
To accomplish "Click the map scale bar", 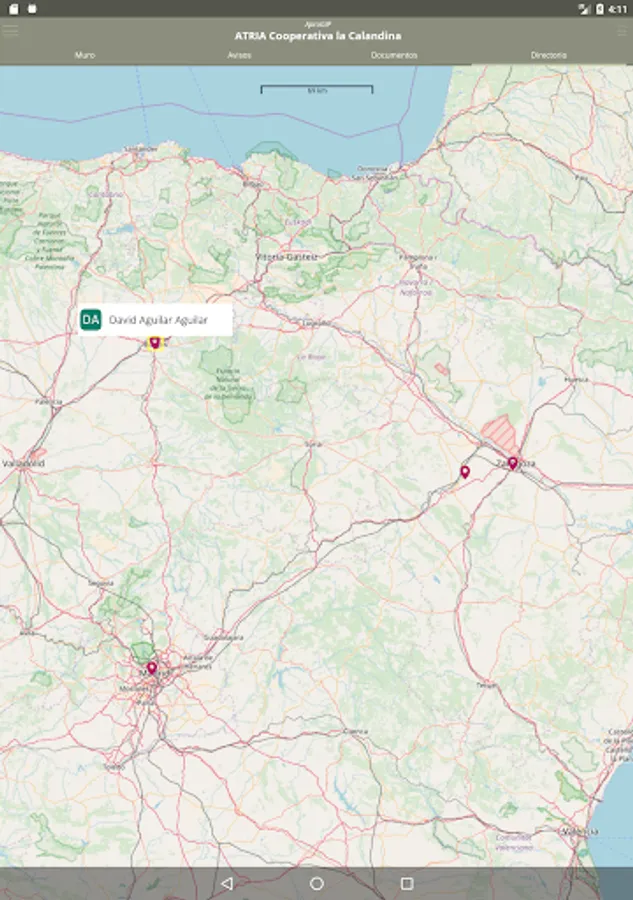I will [x=317, y=90].
